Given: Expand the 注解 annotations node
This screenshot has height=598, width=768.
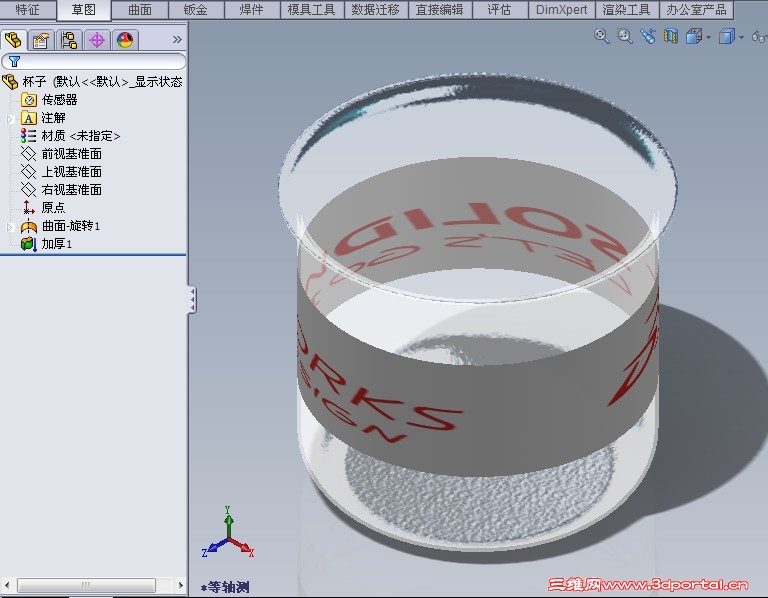Looking at the screenshot, I should pyautogui.click(x=10, y=119).
